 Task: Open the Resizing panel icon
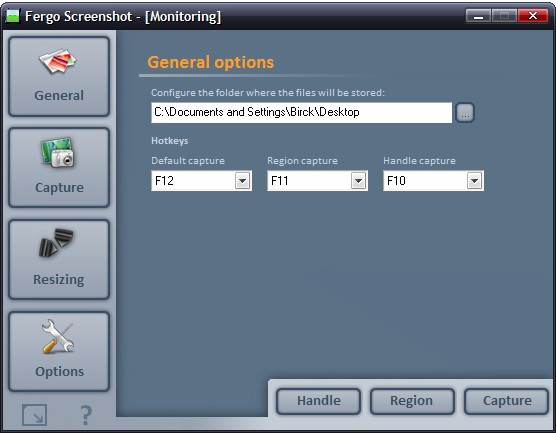pos(56,242)
